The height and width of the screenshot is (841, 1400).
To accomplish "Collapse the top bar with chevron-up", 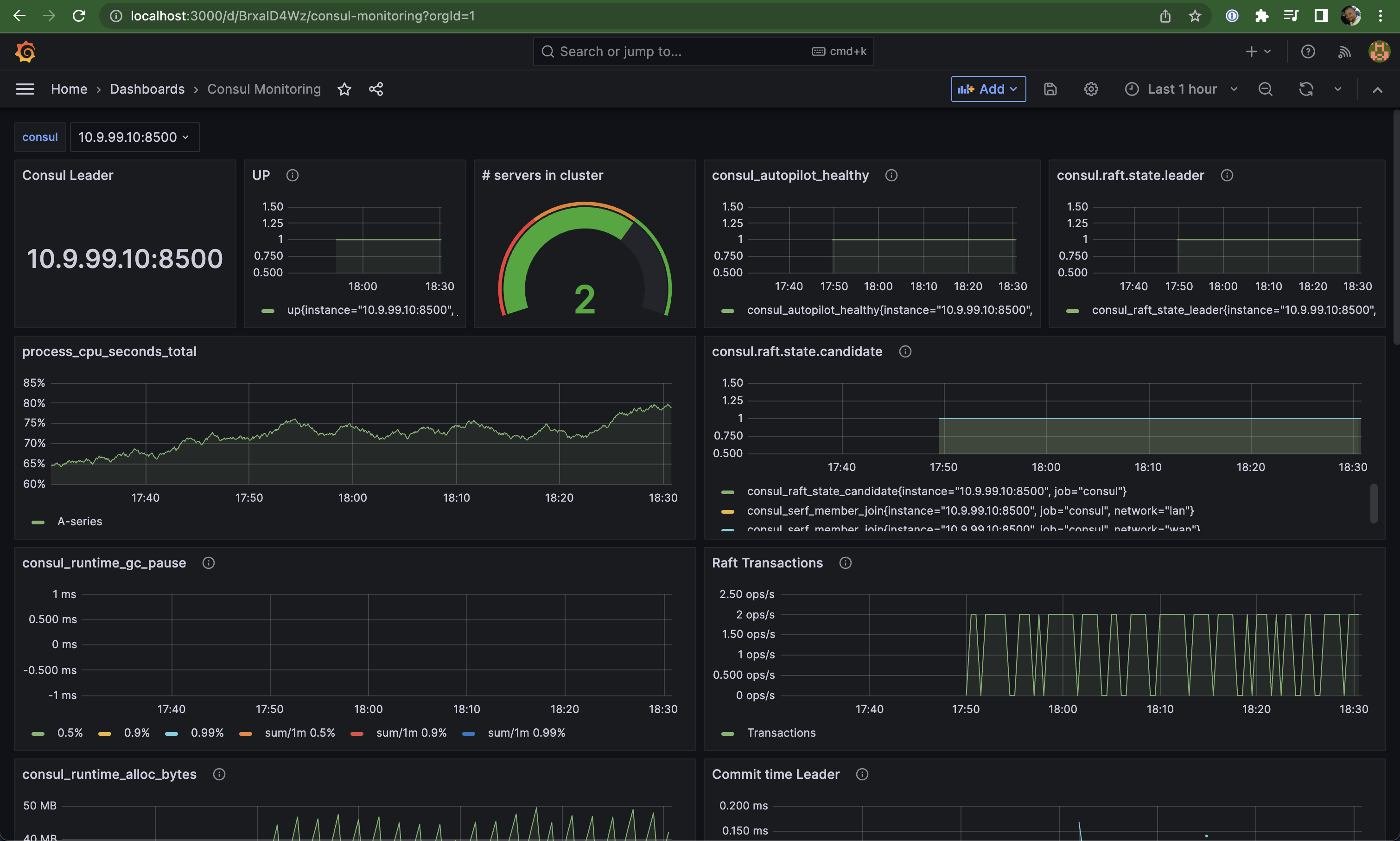I will click(1377, 89).
